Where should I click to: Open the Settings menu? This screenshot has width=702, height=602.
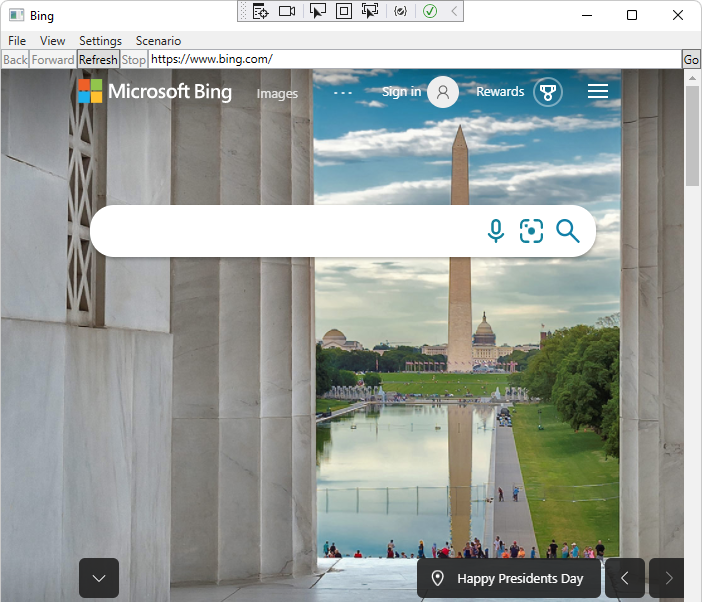tap(100, 41)
